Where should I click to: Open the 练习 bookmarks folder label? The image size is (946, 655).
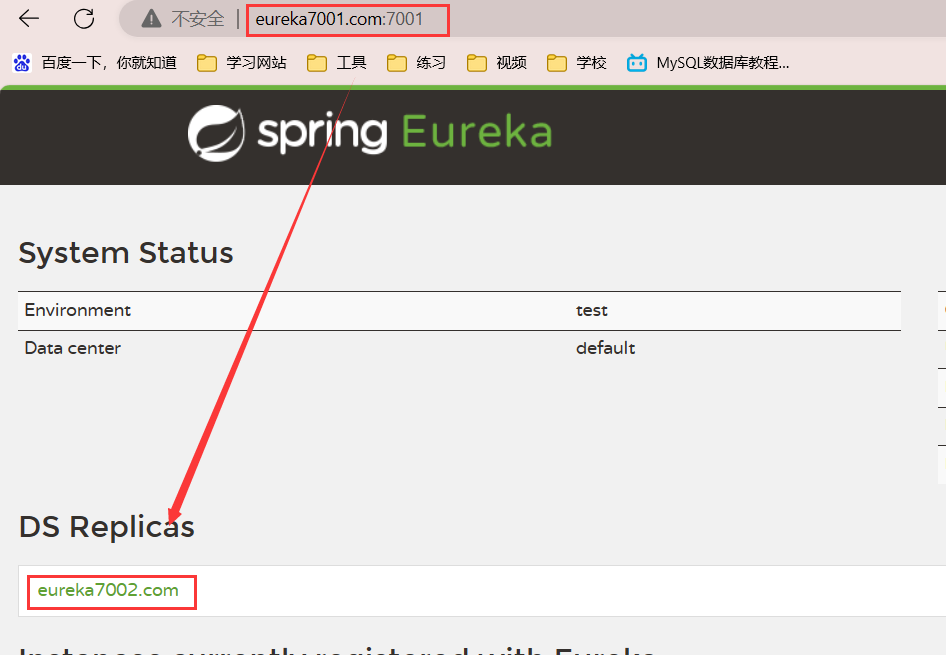pyautogui.click(x=431, y=63)
